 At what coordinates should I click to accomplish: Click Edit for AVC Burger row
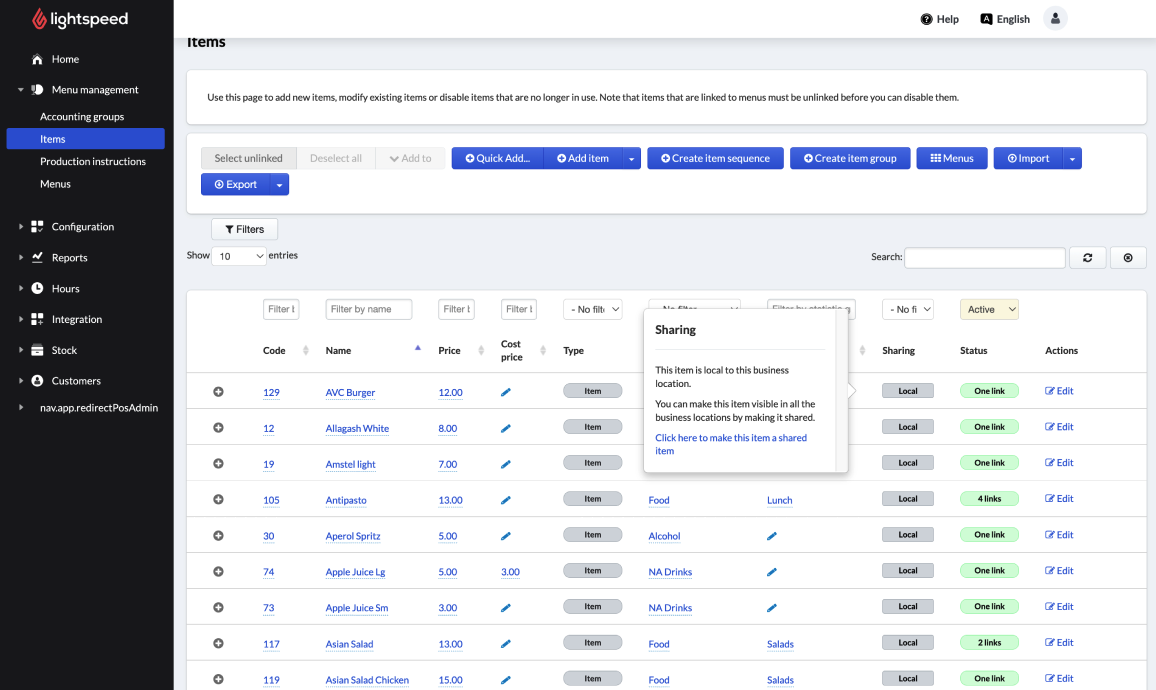click(1059, 391)
